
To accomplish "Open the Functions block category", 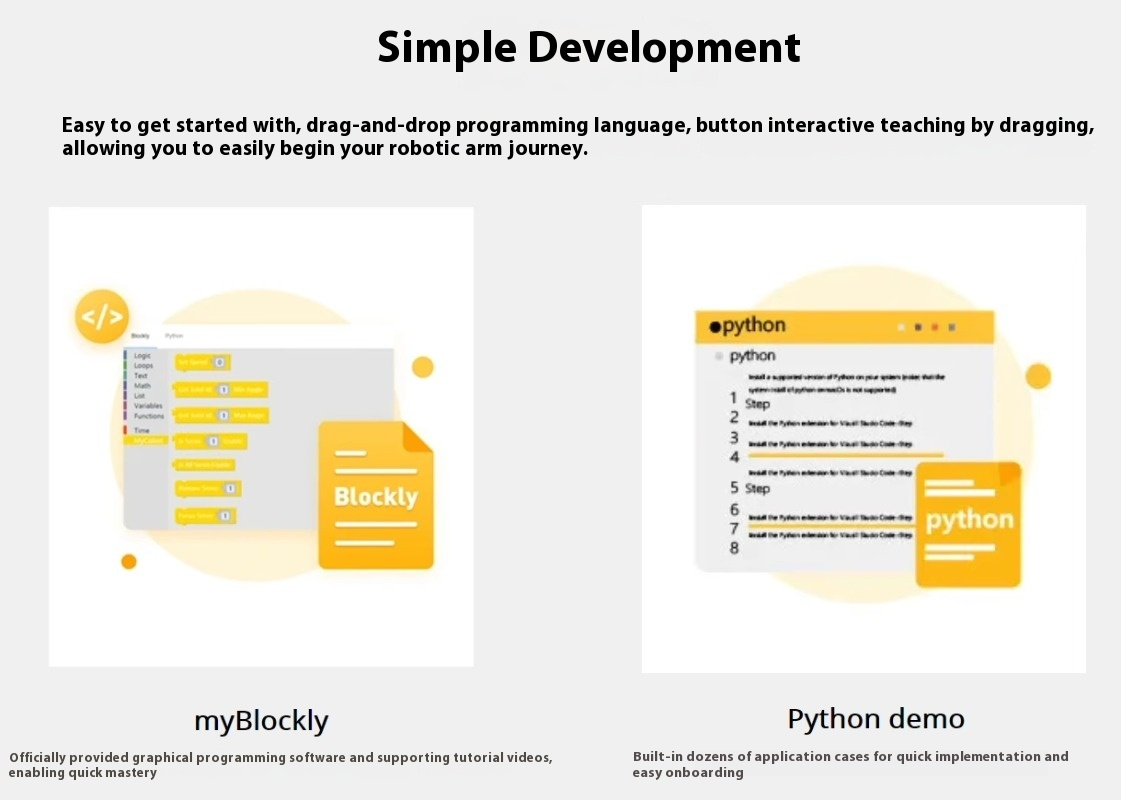I will click(x=149, y=415).
